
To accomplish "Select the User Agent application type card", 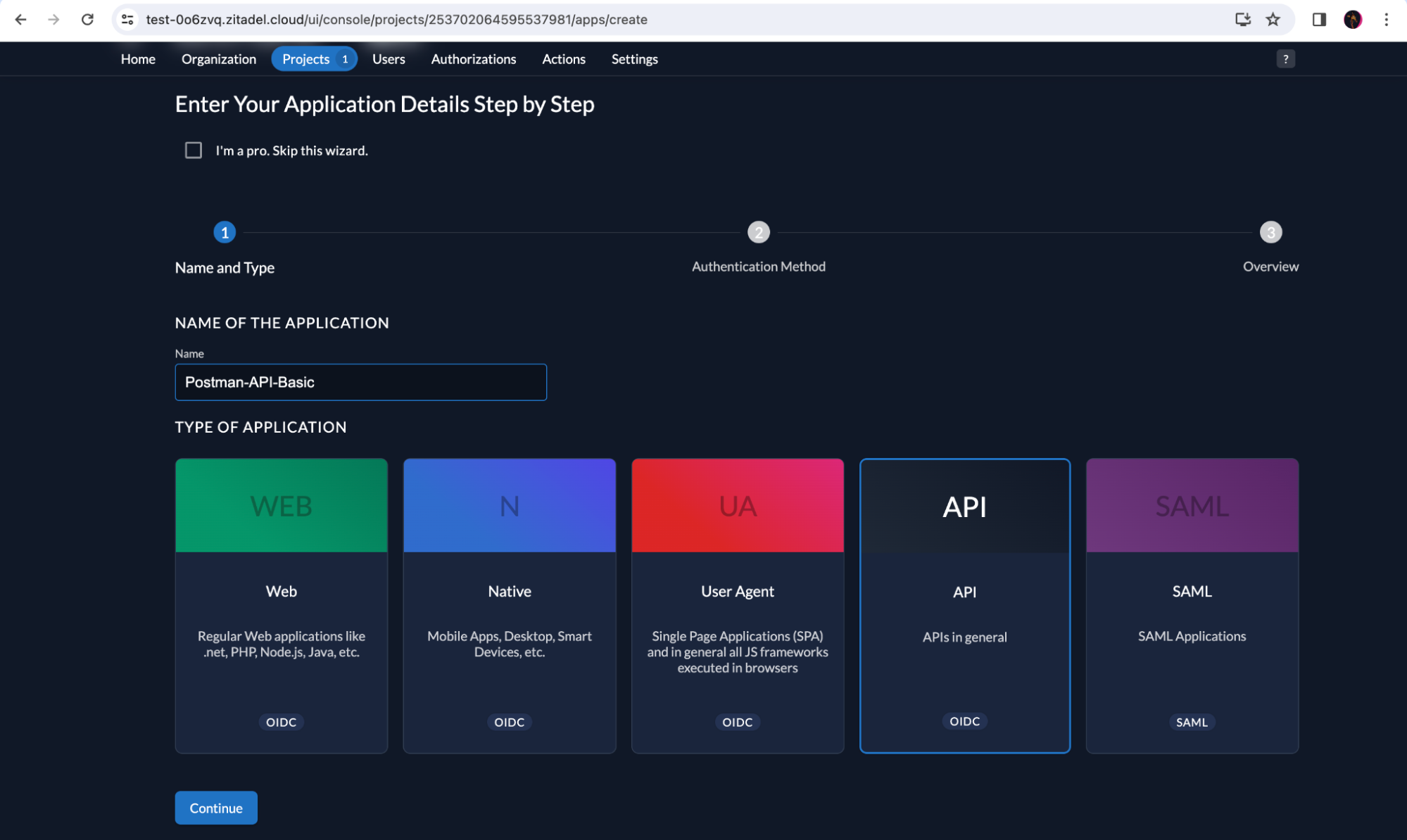I will (x=738, y=606).
